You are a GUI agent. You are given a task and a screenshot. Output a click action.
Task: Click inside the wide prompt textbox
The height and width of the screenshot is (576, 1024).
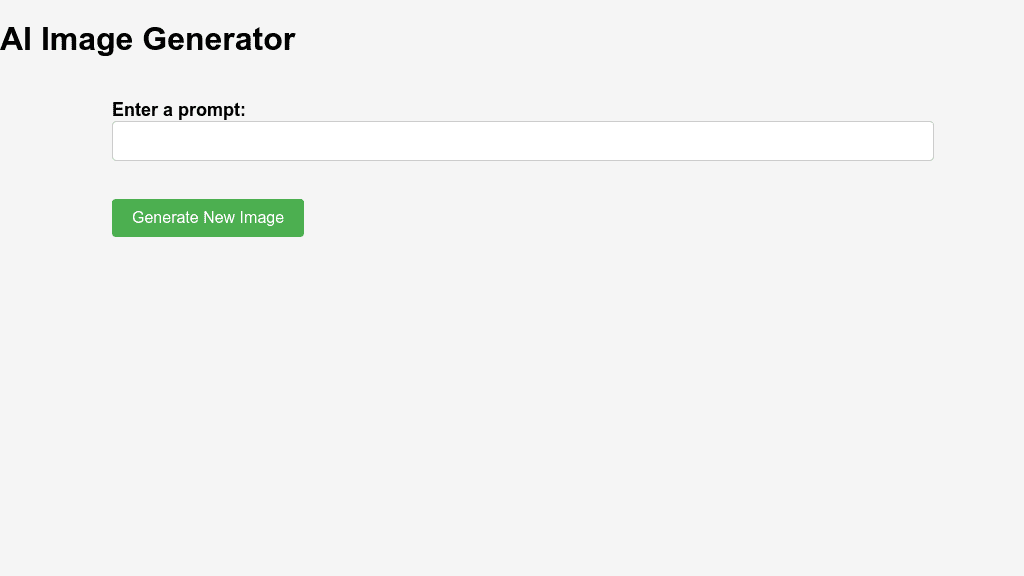[x=522, y=141]
